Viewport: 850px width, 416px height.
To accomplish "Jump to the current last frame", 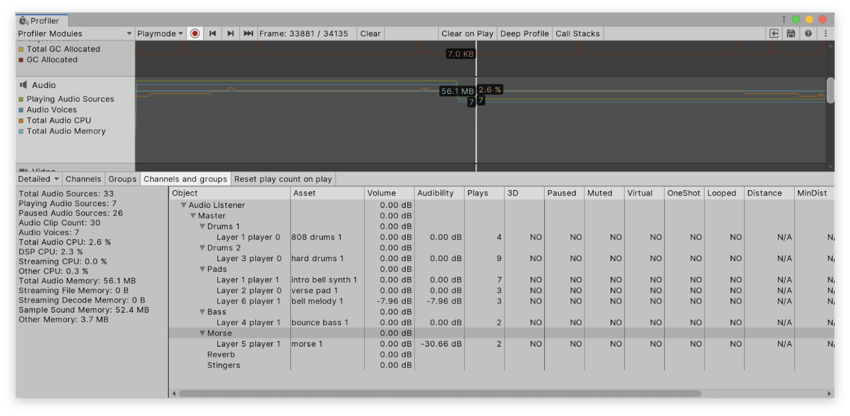I will coord(248,34).
